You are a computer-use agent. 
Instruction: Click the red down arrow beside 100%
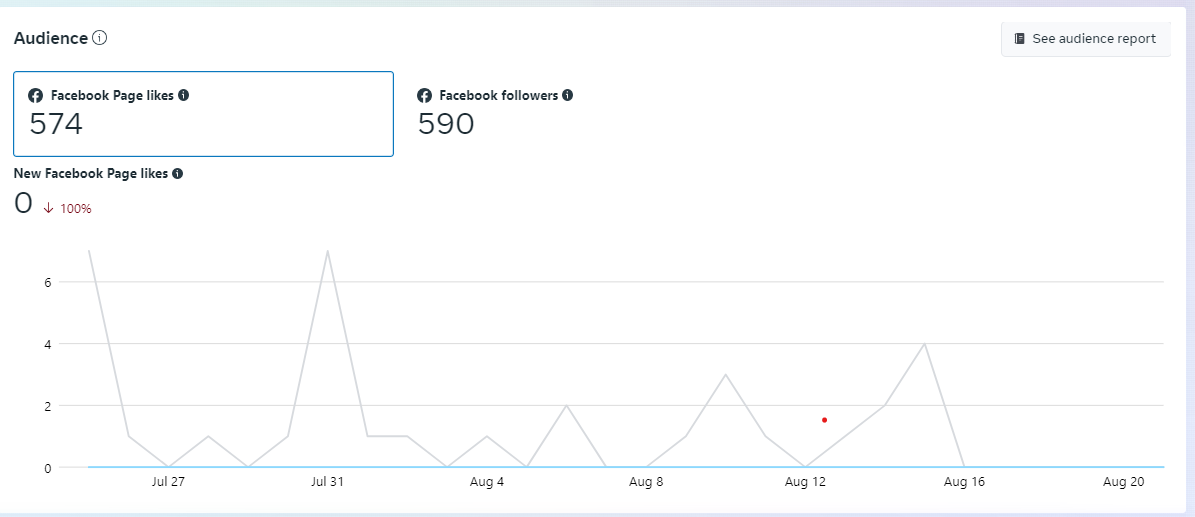[48, 208]
